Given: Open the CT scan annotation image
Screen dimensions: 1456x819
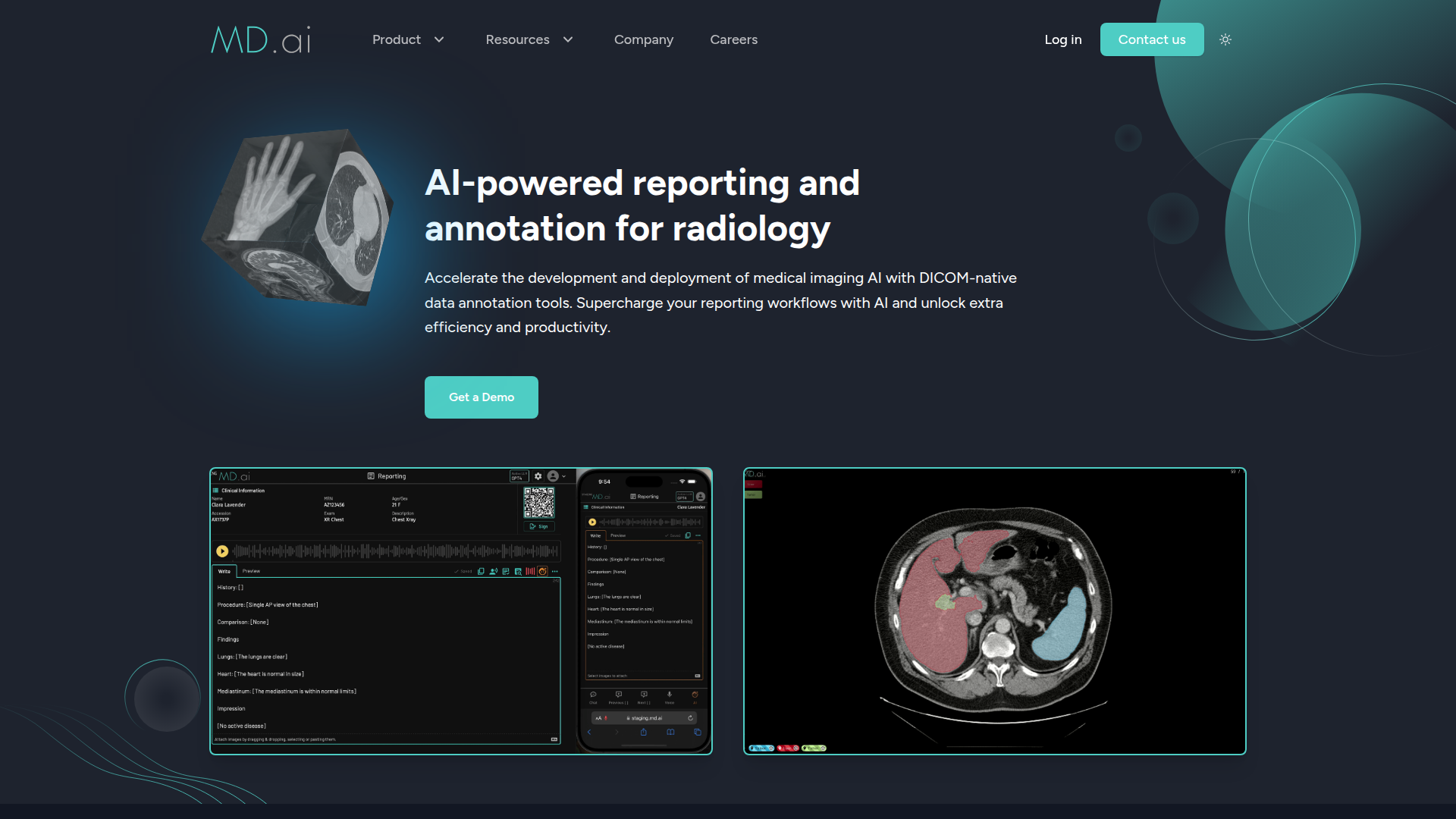Looking at the screenshot, I should pos(995,611).
